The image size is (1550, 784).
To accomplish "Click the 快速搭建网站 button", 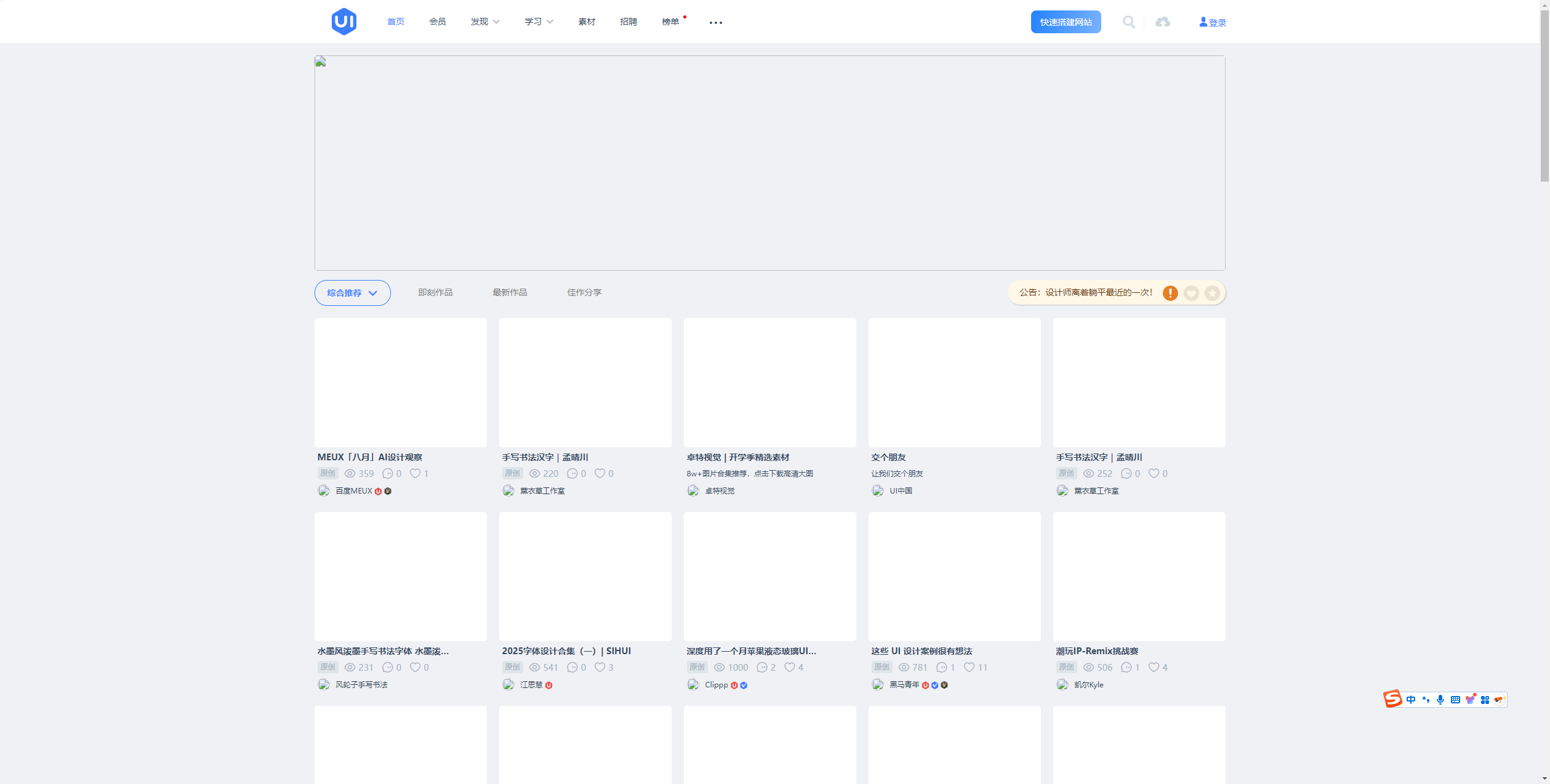I will coord(1066,22).
